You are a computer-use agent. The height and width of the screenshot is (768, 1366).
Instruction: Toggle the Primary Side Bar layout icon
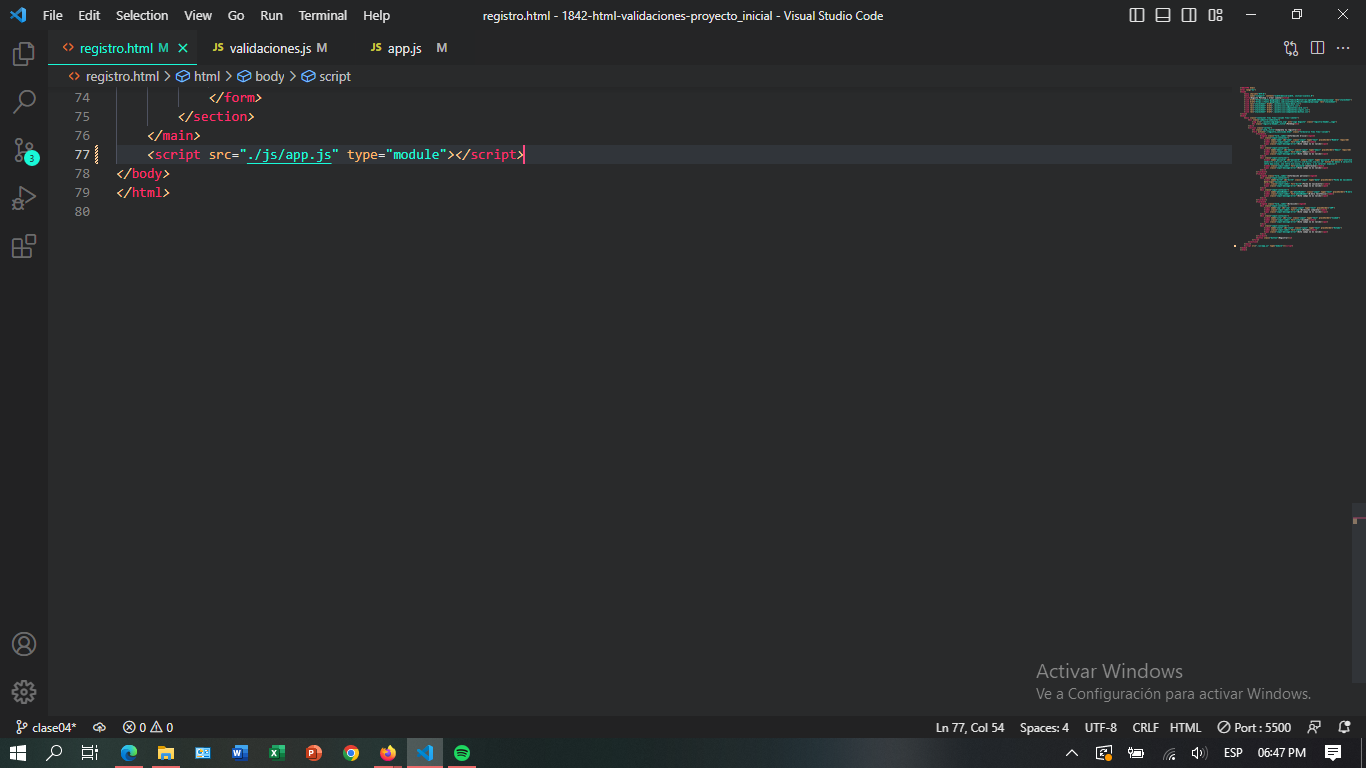[x=1137, y=15]
